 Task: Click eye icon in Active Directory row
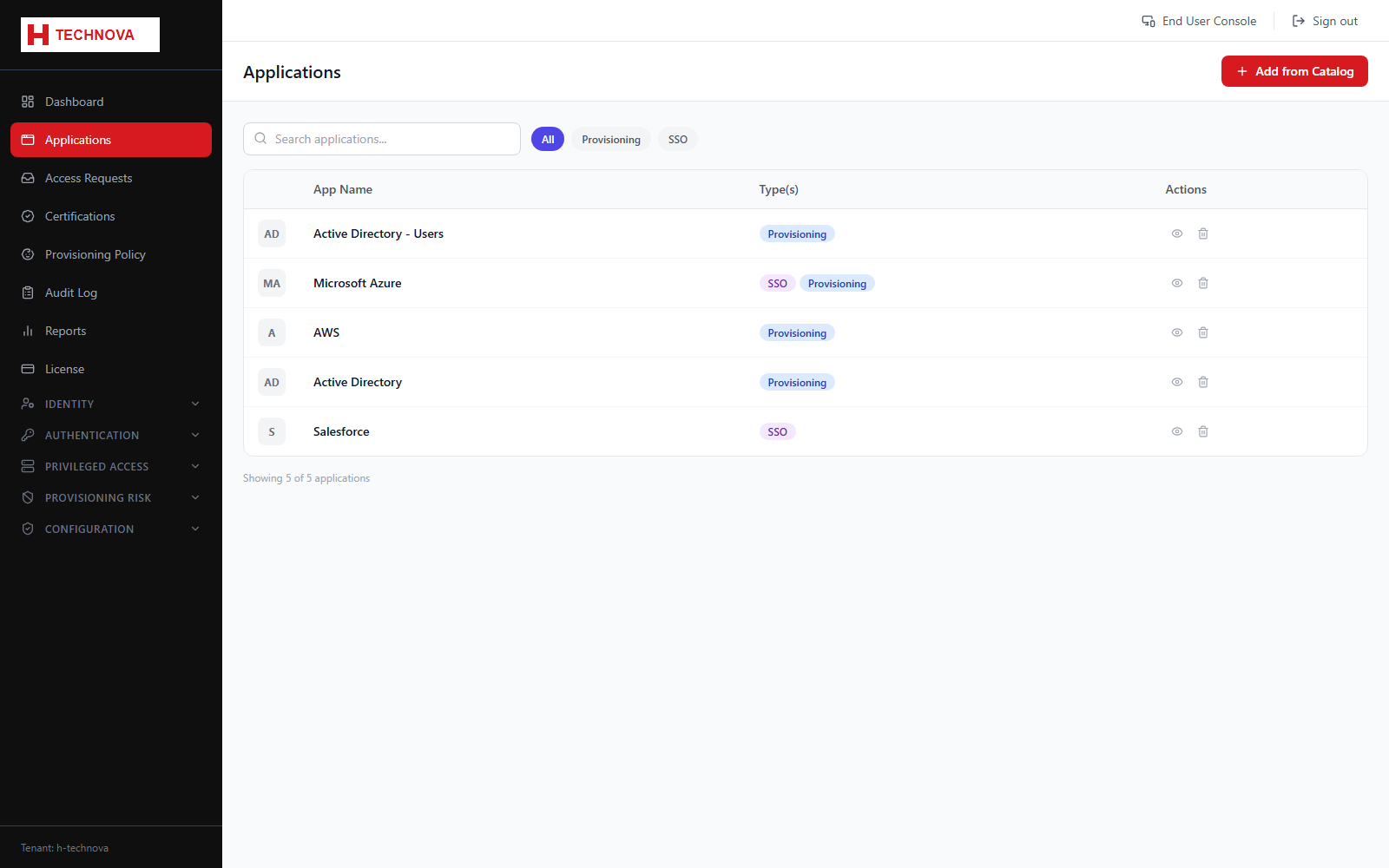click(x=1177, y=382)
